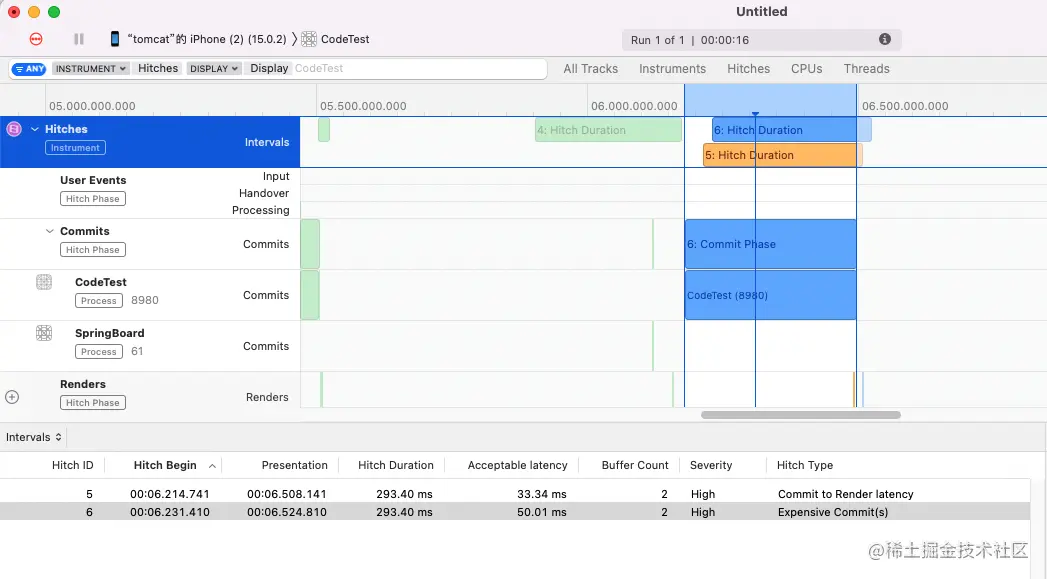
Task: Sort by the Buffer Count column
Action: pos(634,465)
